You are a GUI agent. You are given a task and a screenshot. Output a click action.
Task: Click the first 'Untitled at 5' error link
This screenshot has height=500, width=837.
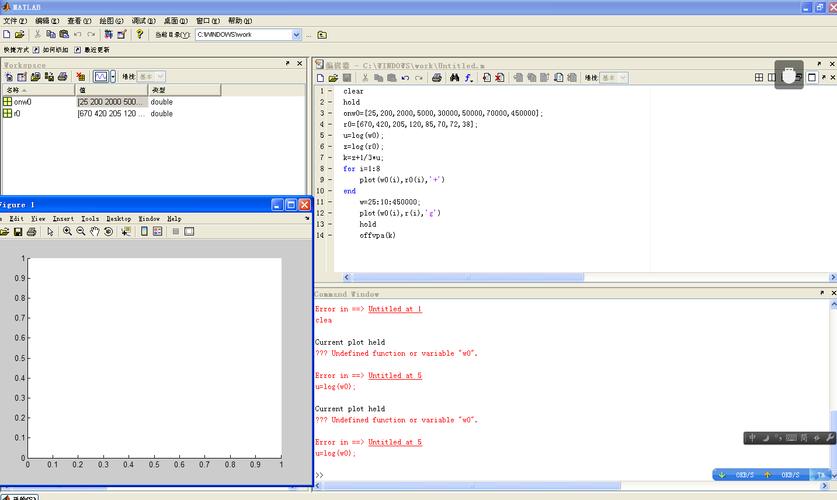395,376
